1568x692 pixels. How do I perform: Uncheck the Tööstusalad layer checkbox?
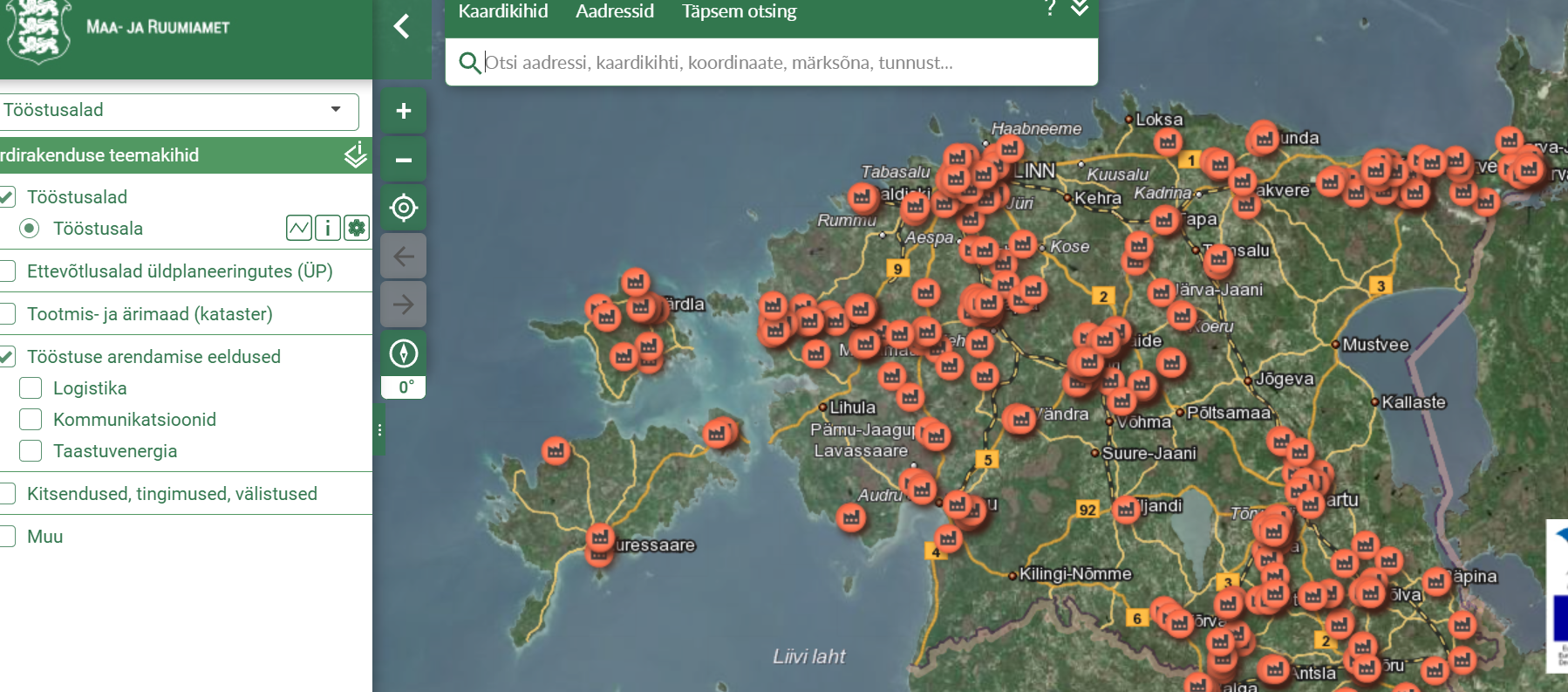pos(7,197)
